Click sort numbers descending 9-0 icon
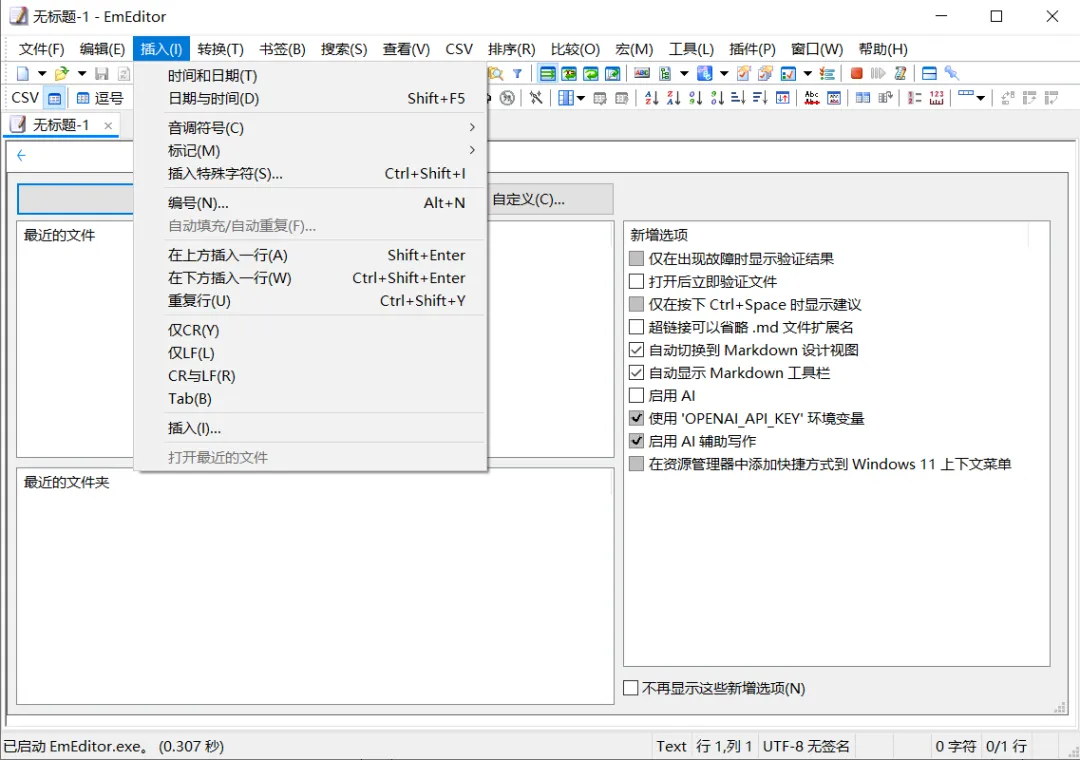1080x760 pixels. 717,98
